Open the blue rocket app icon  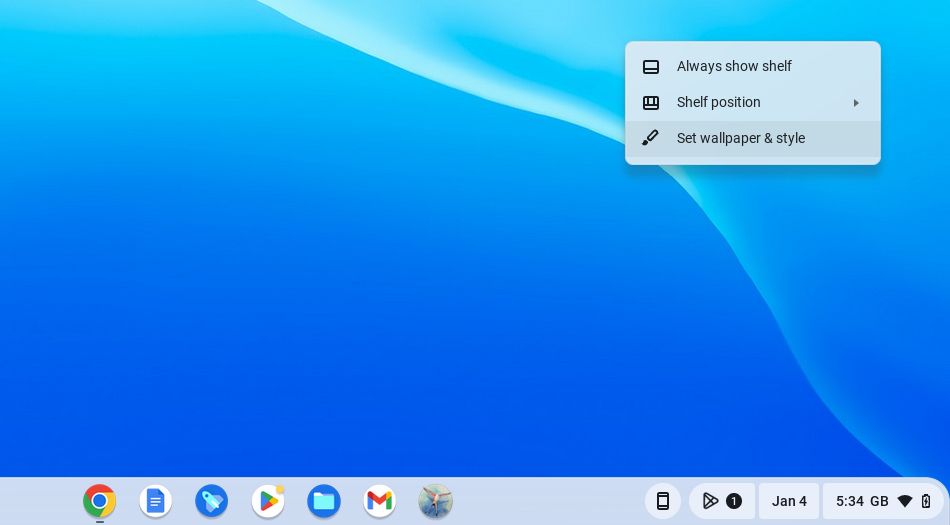[211, 501]
